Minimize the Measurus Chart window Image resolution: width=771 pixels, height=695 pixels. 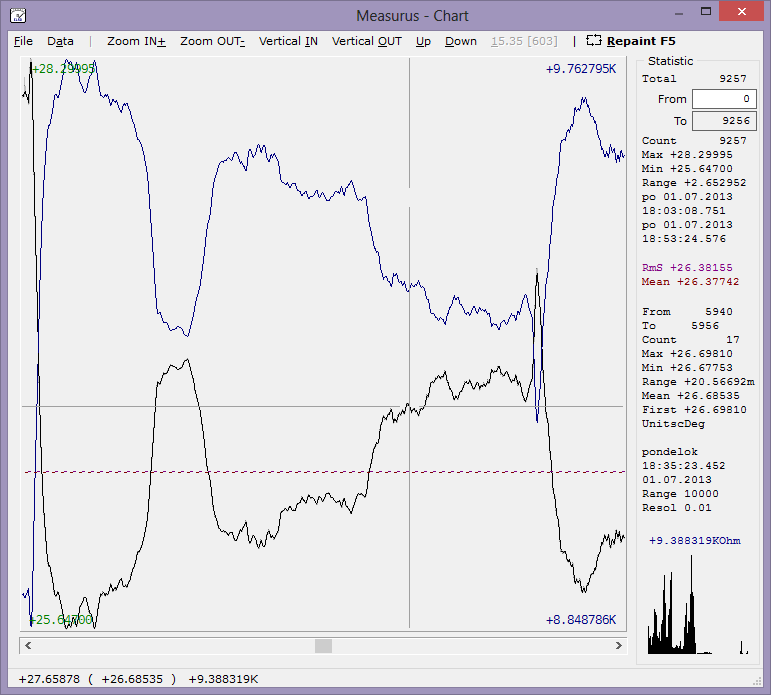(x=679, y=13)
